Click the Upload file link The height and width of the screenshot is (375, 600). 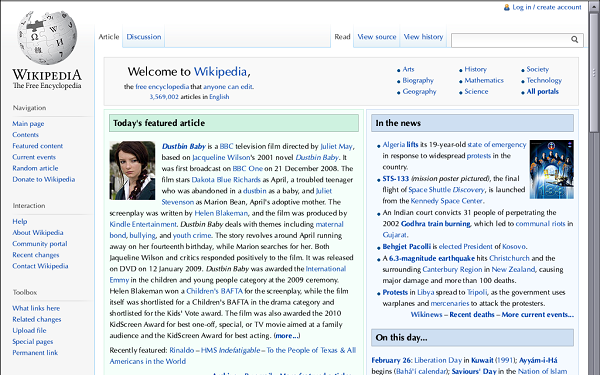pyautogui.click(x=29, y=330)
